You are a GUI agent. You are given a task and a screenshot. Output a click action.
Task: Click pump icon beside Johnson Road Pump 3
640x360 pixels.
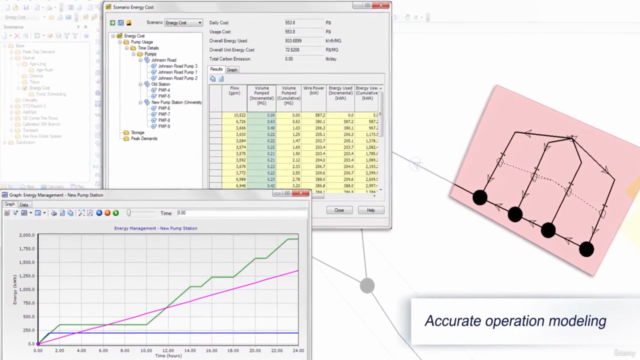[154, 66]
